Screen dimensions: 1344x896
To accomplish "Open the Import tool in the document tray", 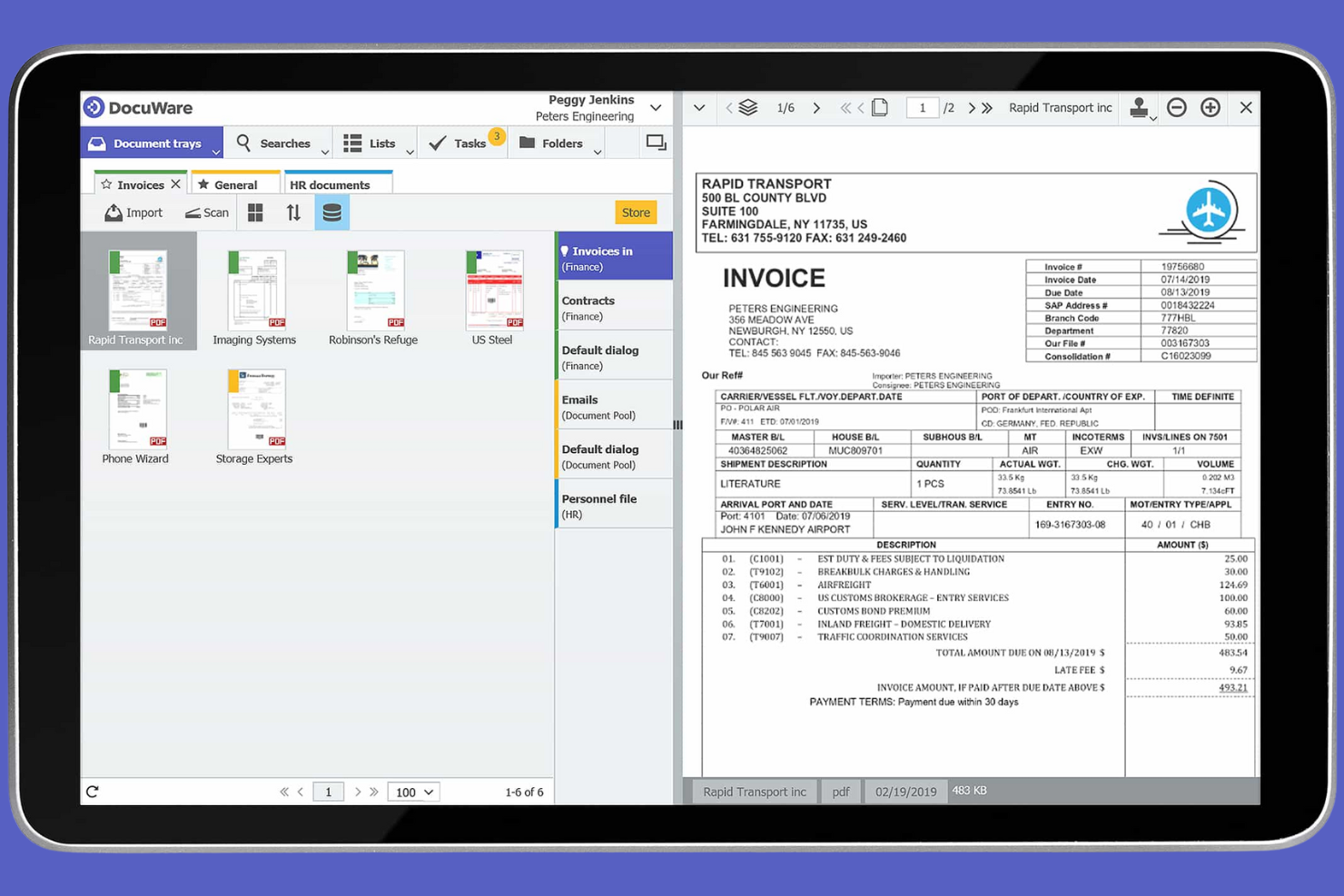I will coord(133,212).
